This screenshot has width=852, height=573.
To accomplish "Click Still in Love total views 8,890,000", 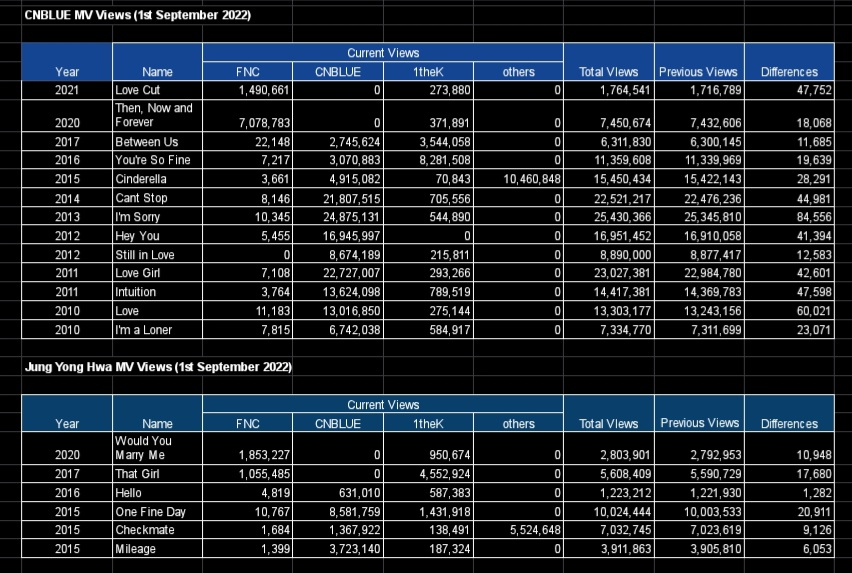I will [609, 255].
